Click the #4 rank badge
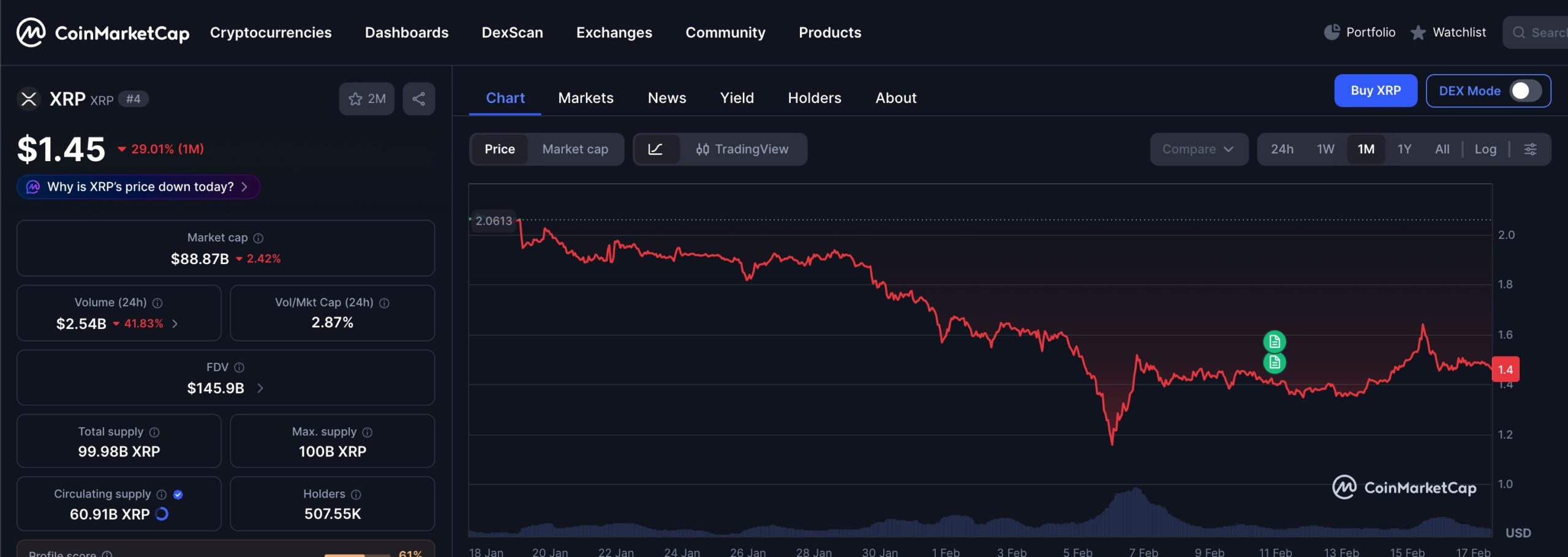Image resolution: width=1568 pixels, height=557 pixels. click(133, 99)
